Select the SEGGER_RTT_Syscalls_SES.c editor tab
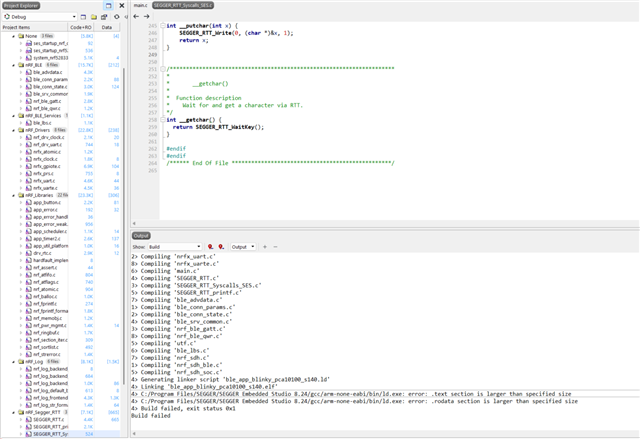 (183, 5)
